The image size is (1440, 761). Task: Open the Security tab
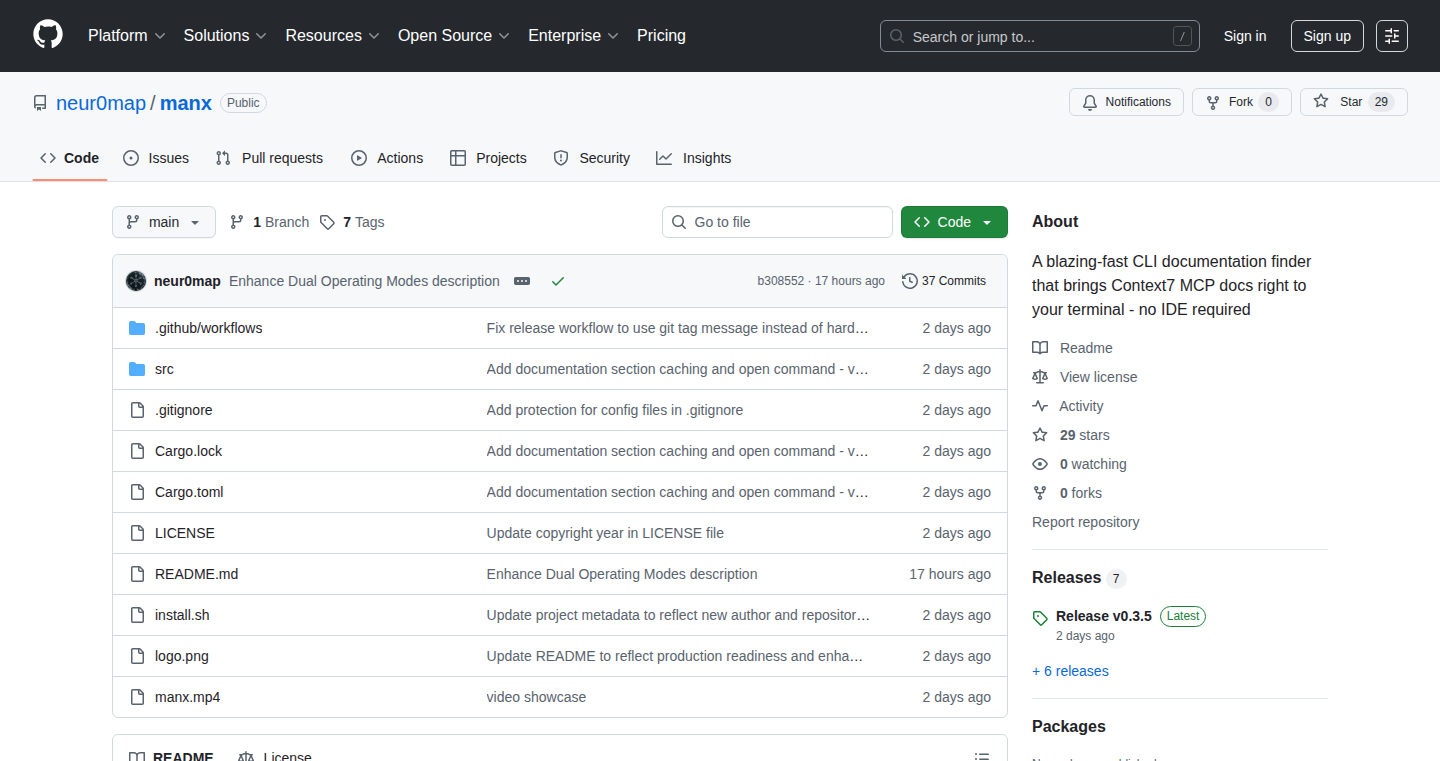point(592,158)
